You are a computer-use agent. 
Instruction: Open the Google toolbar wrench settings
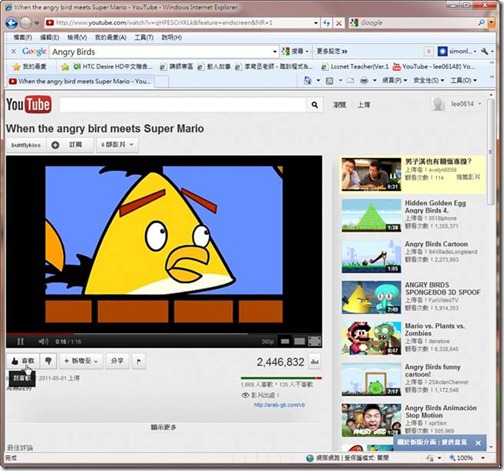484,51
